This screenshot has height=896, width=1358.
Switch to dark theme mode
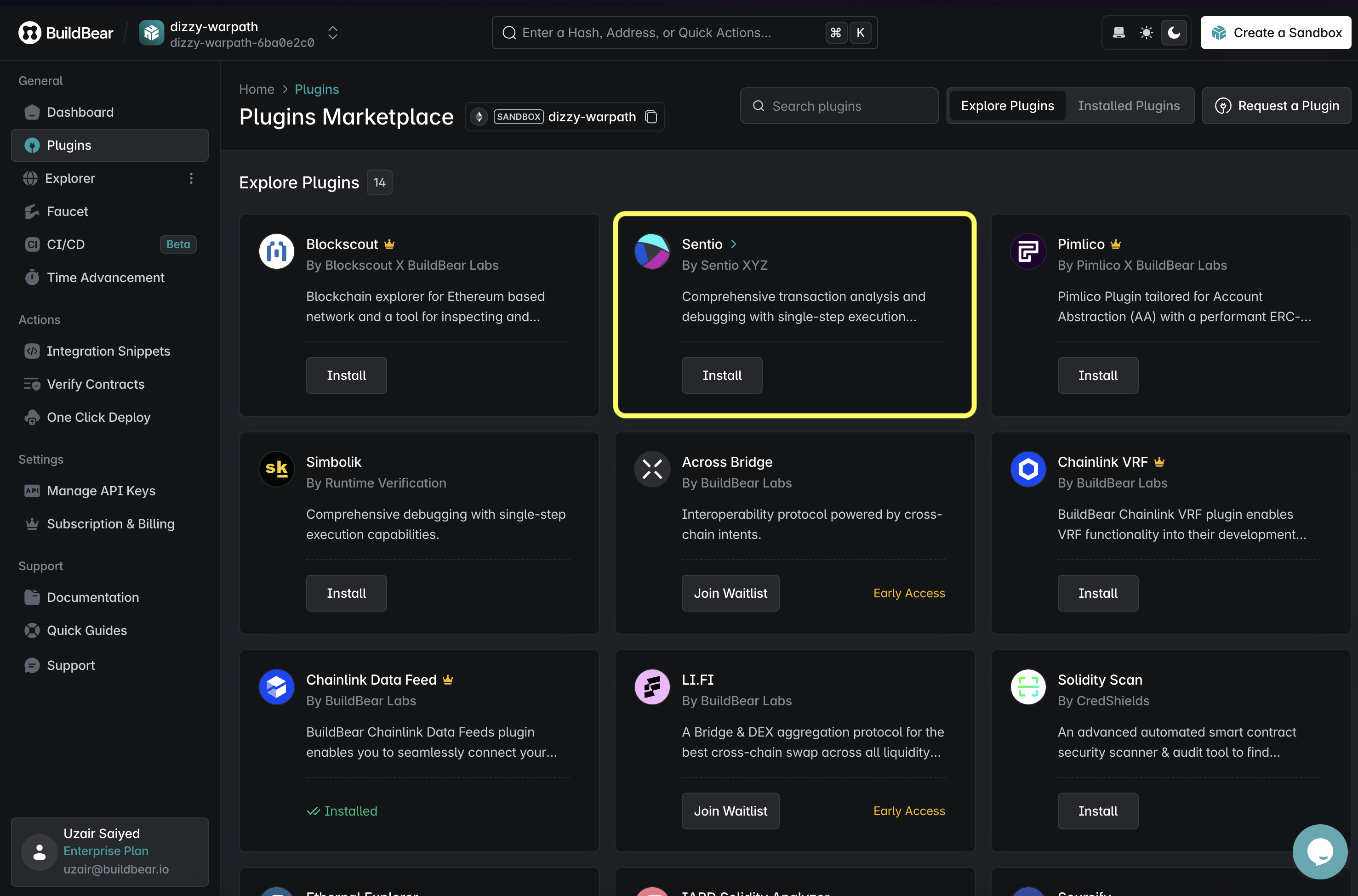coord(1174,33)
